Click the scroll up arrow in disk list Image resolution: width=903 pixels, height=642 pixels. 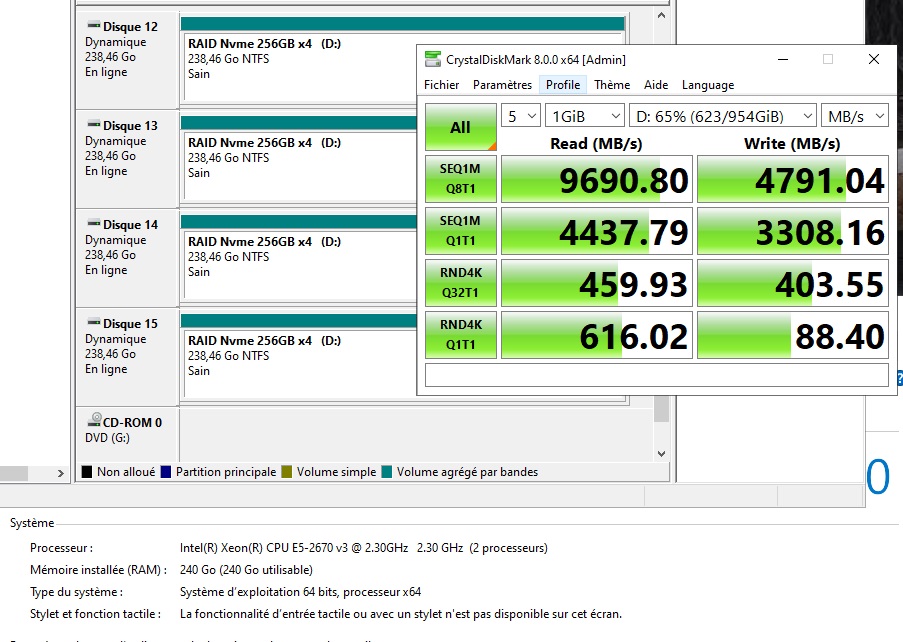click(661, 16)
